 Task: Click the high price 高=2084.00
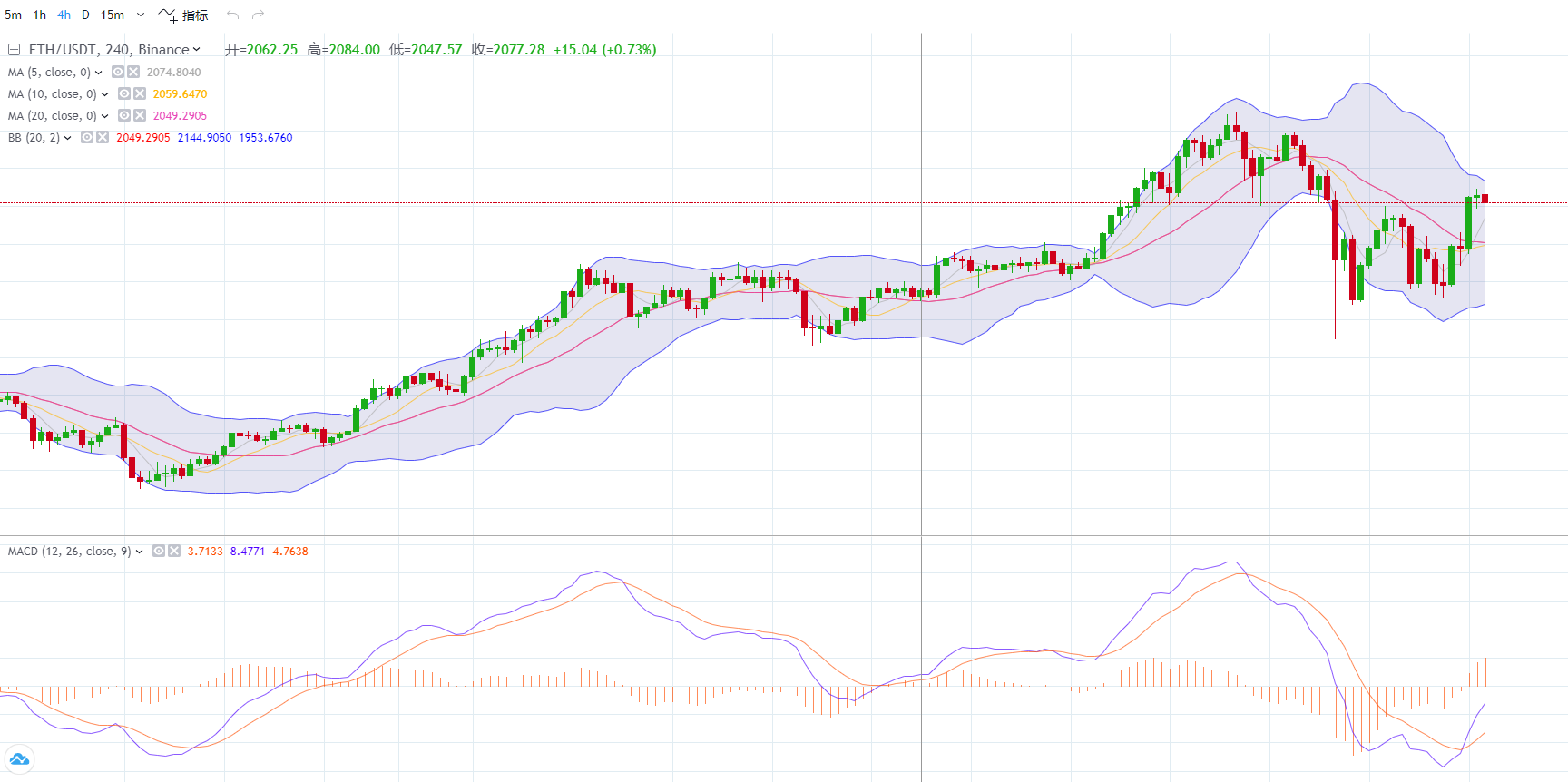click(343, 50)
